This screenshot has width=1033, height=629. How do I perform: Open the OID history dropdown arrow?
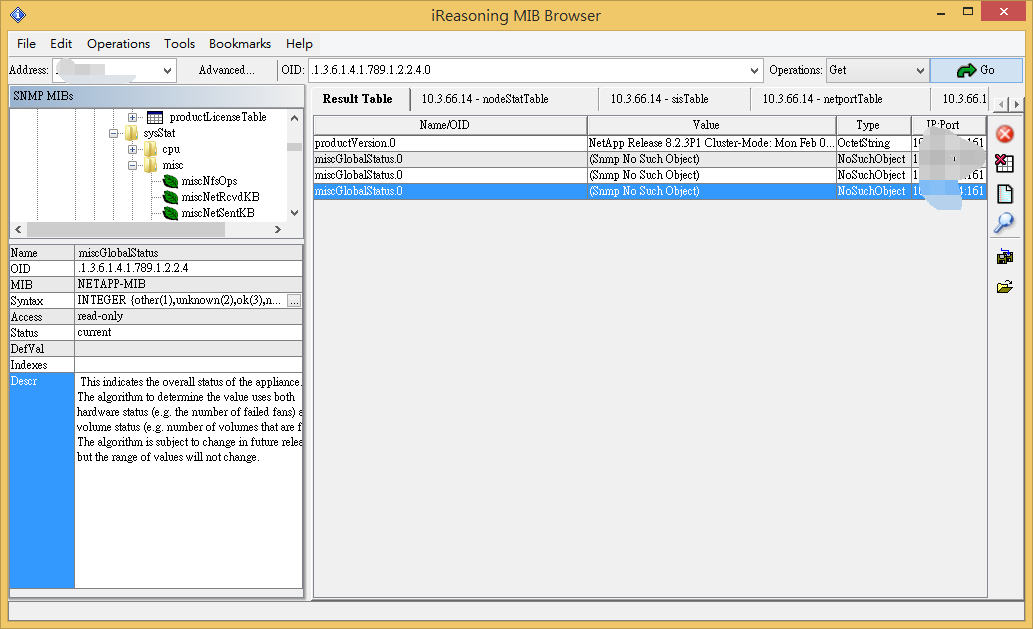(x=755, y=71)
